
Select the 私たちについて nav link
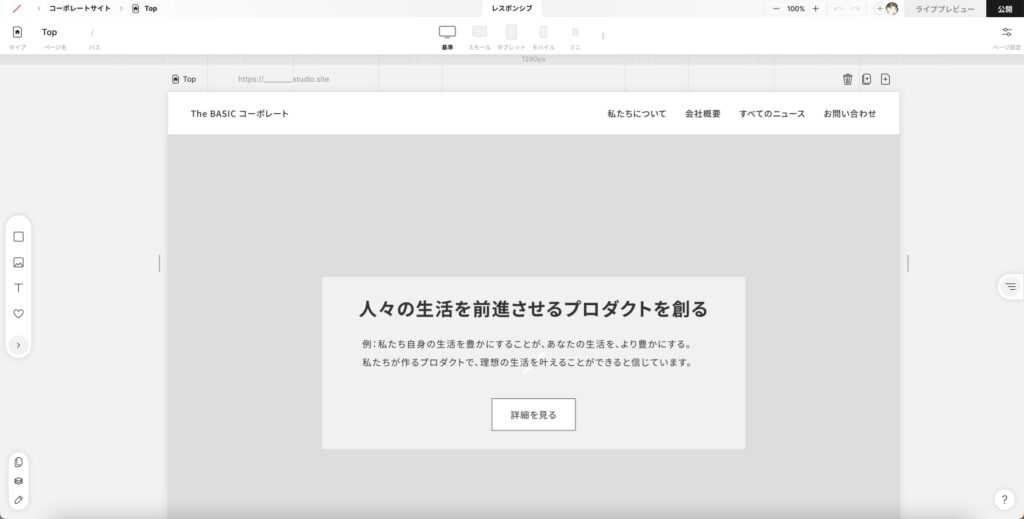pyautogui.click(x=637, y=114)
